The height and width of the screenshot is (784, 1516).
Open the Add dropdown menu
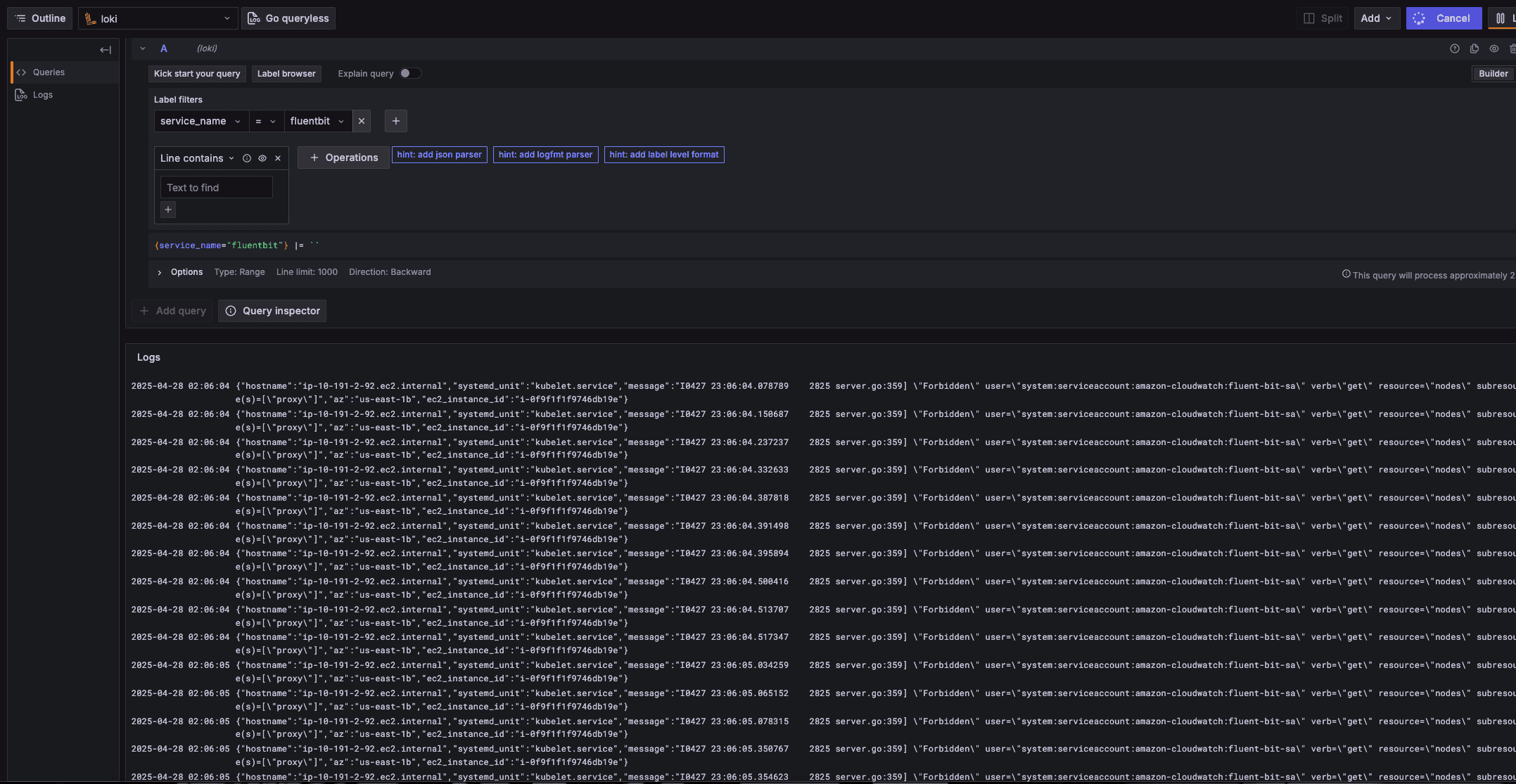(x=1377, y=18)
